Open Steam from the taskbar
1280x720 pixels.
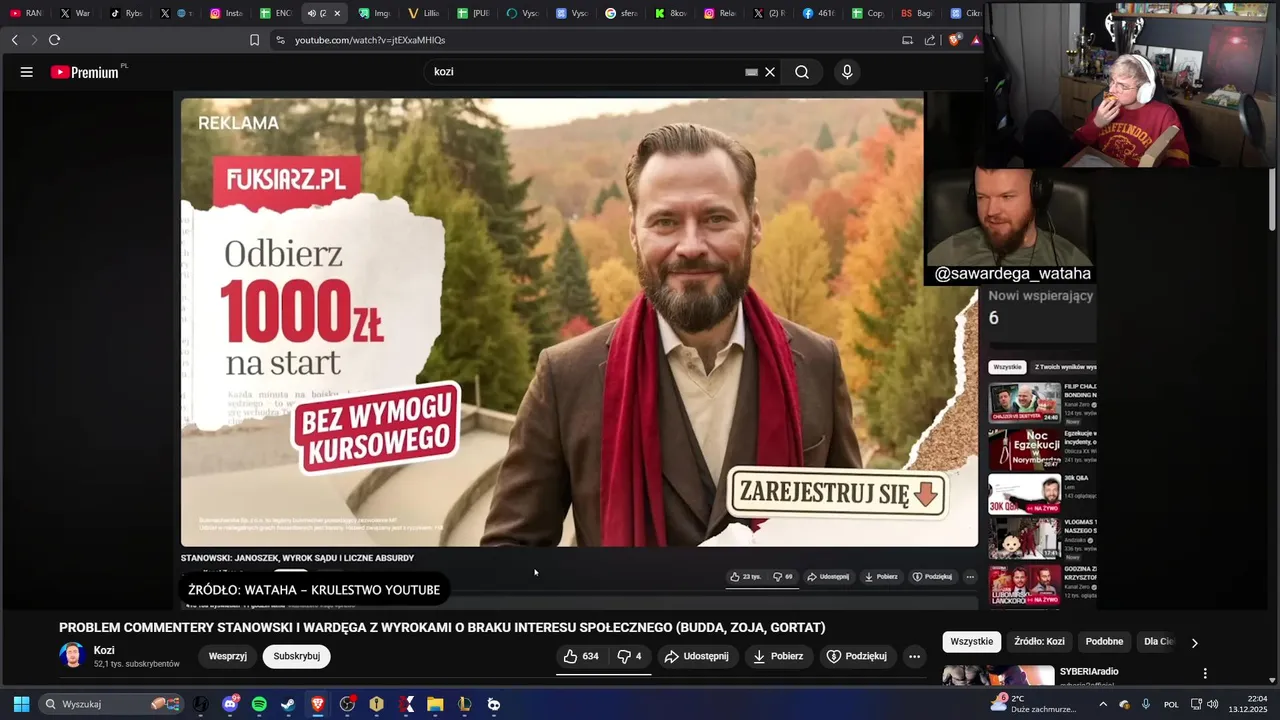coord(288,704)
